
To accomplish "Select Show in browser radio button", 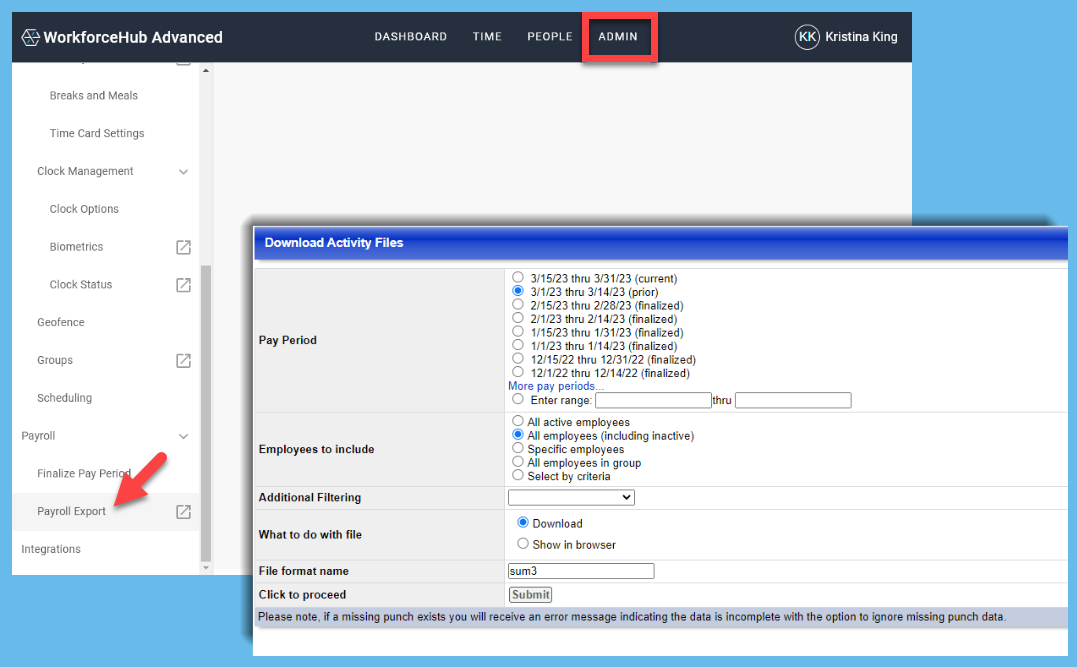I will [523, 544].
